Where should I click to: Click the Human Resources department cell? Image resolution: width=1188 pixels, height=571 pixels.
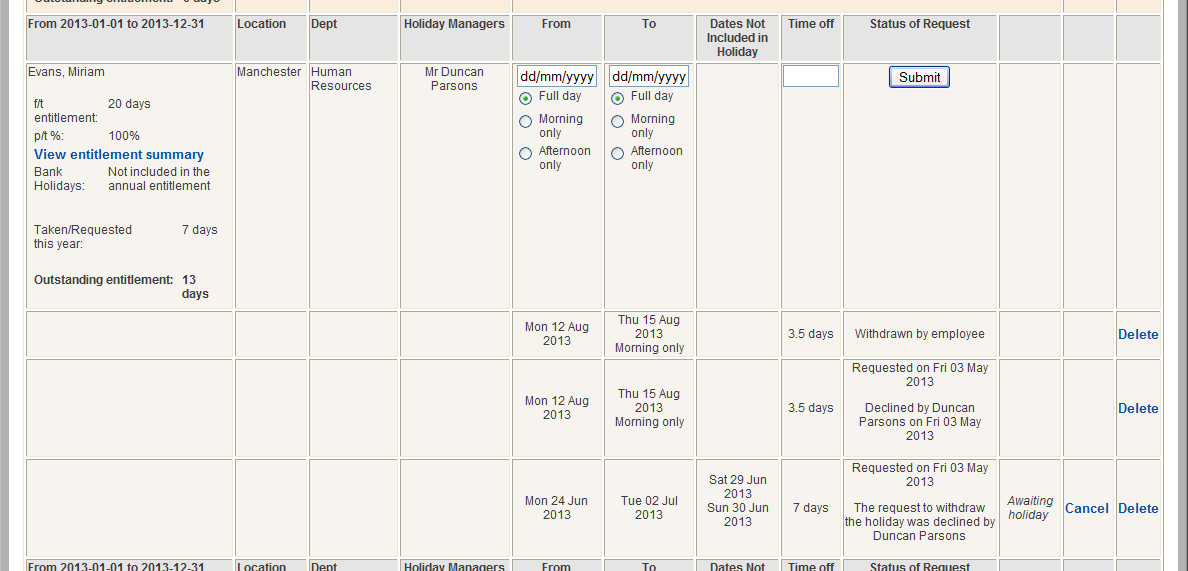coord(341,79)
